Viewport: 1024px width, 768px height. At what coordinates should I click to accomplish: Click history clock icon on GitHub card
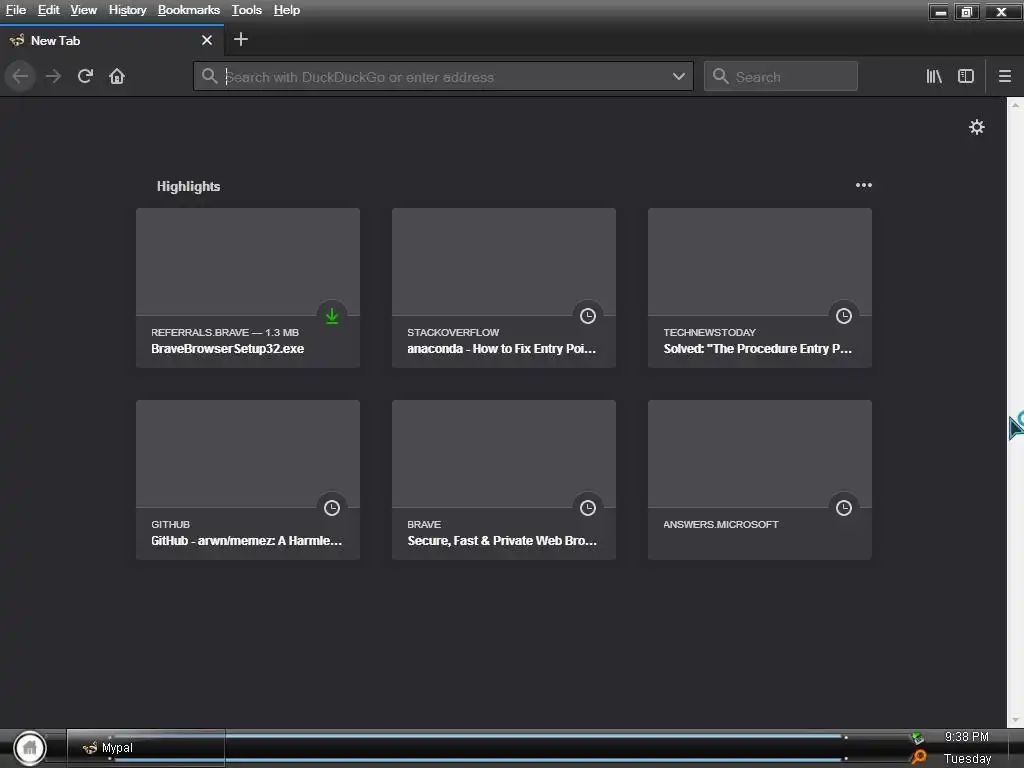(x=332, y=508)
